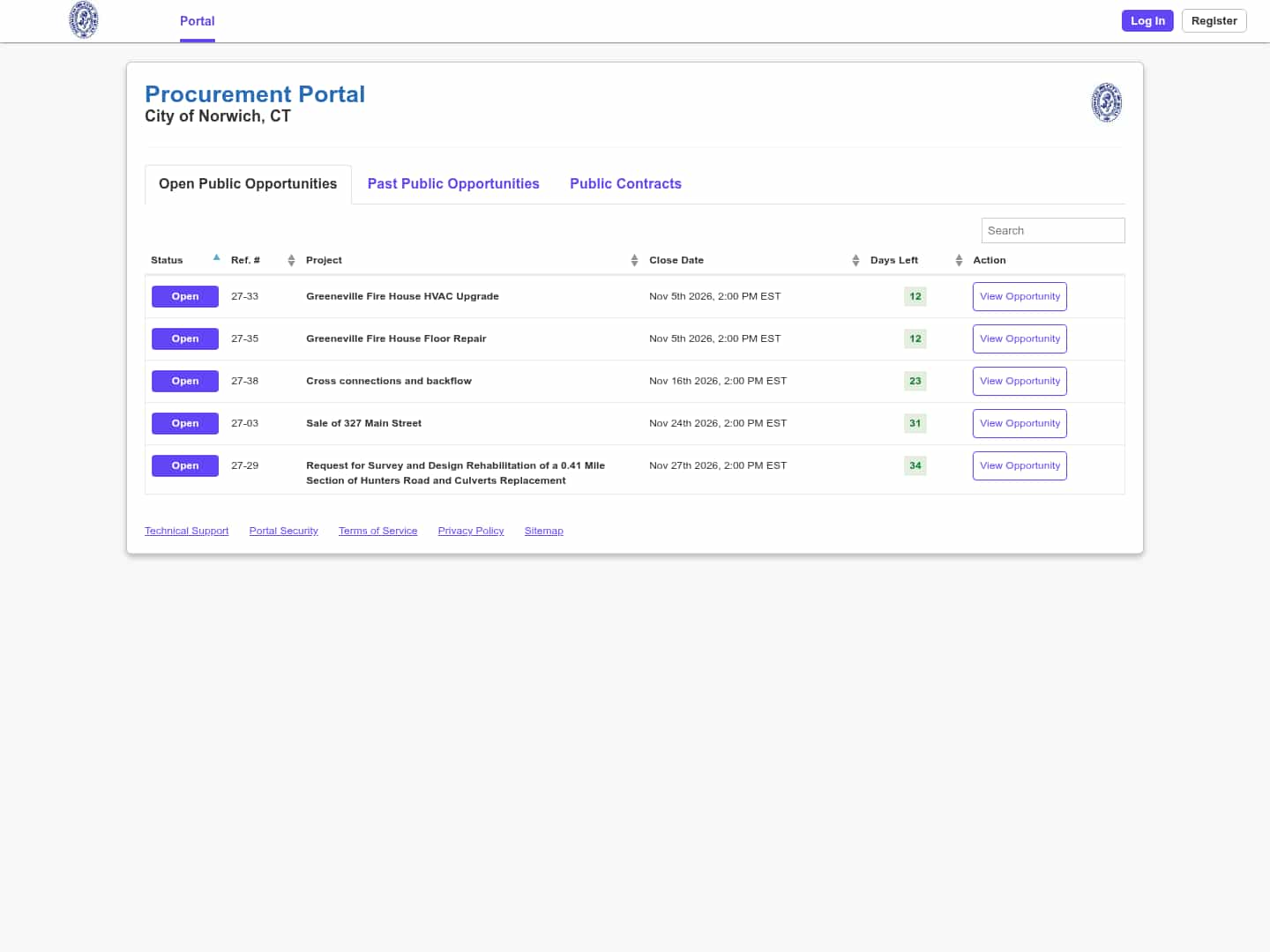Open the Portal Security link

click(284, 531)
